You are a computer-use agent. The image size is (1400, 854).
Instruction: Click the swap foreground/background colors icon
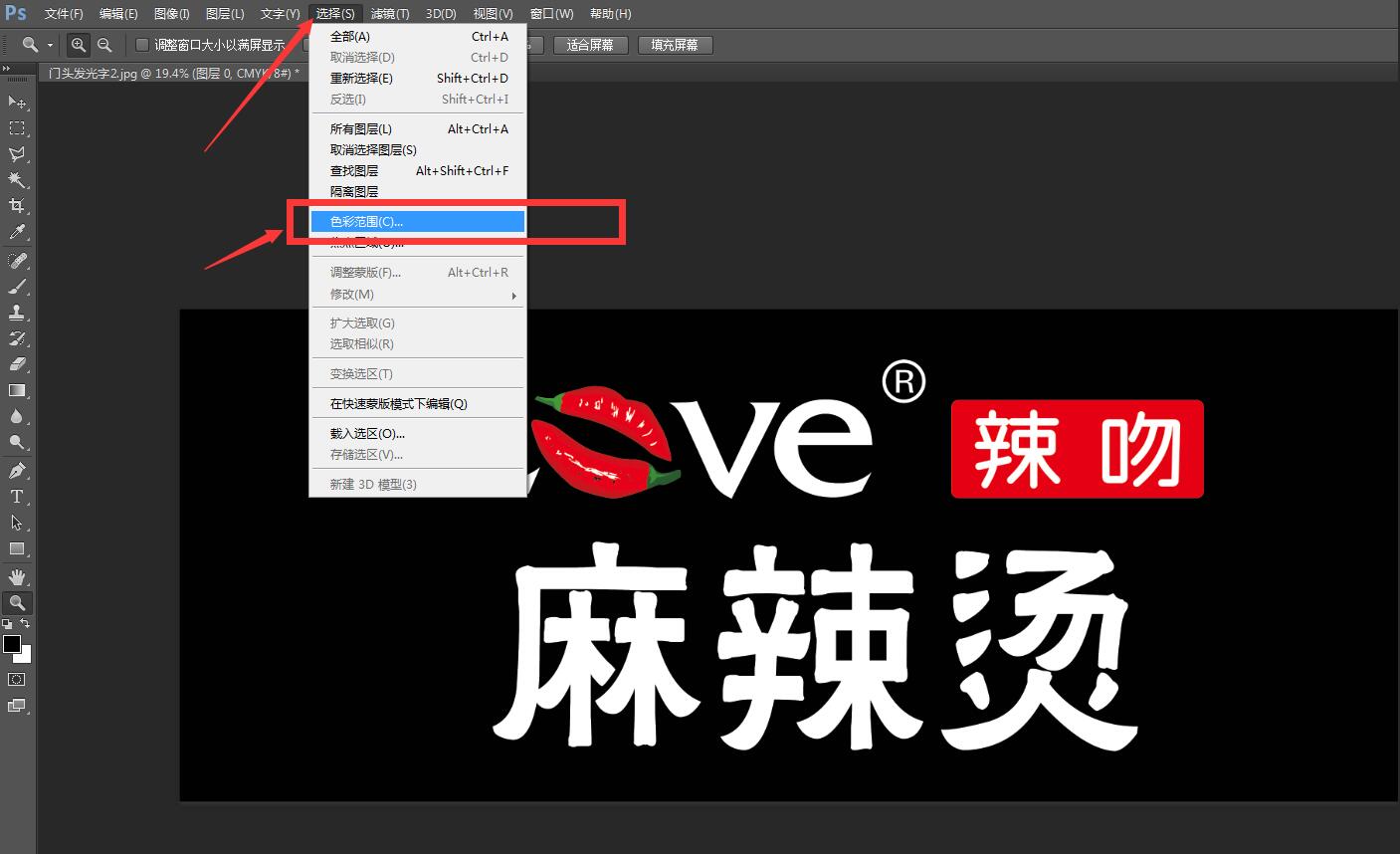coord(26,624)
